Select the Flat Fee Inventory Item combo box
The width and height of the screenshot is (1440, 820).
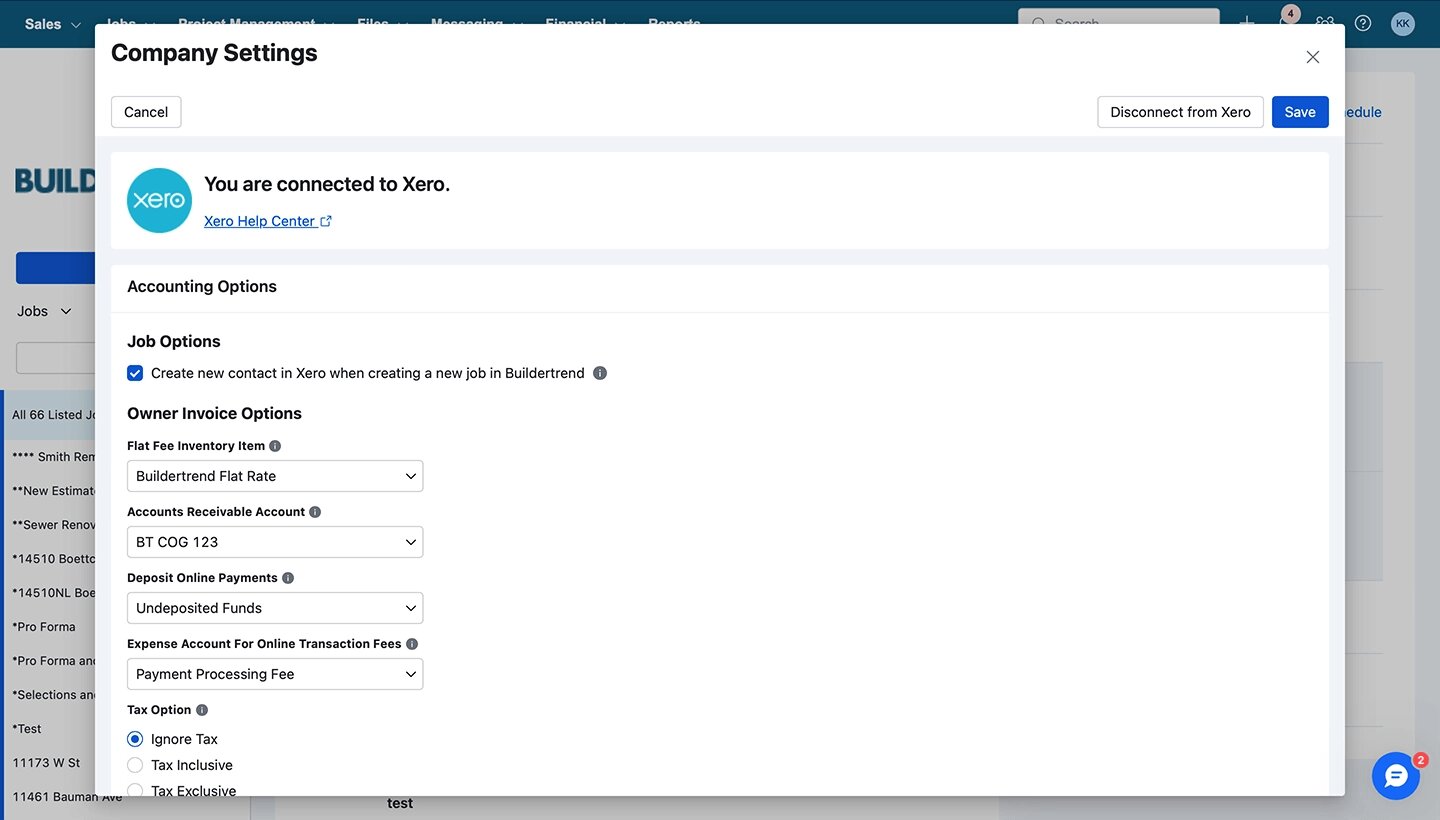tap(274, 475)
